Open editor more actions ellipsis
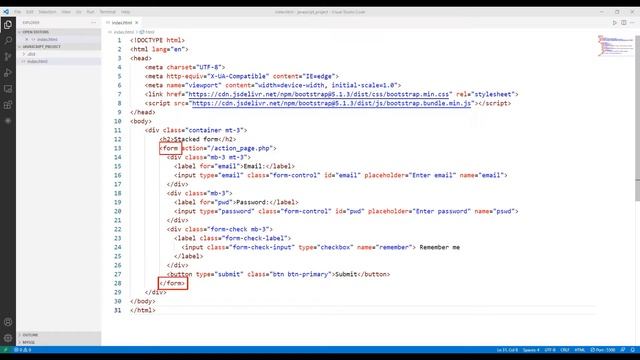Screen dimensions: 640x360 point(632,23)
